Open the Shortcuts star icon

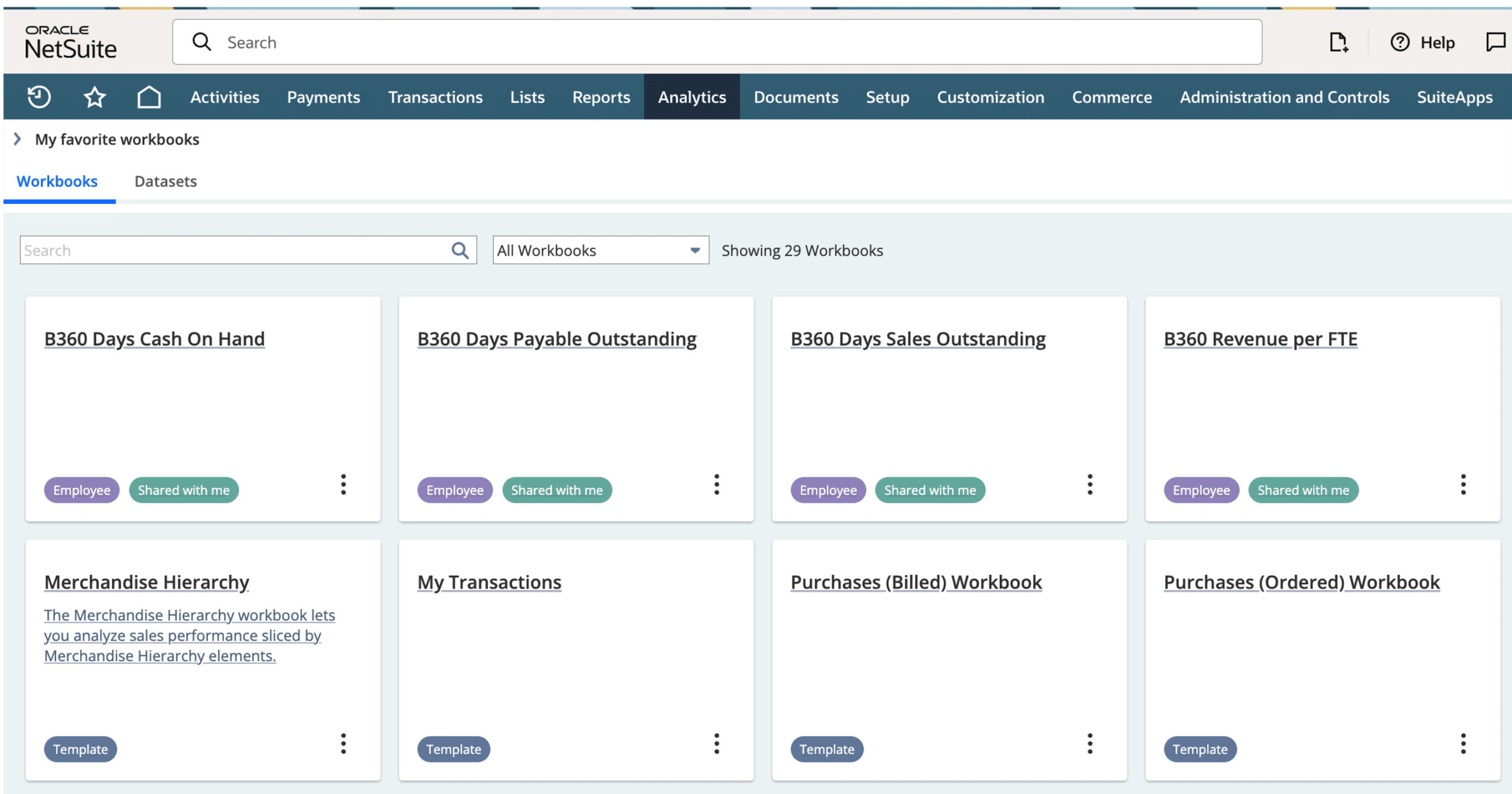pos(94,97)
